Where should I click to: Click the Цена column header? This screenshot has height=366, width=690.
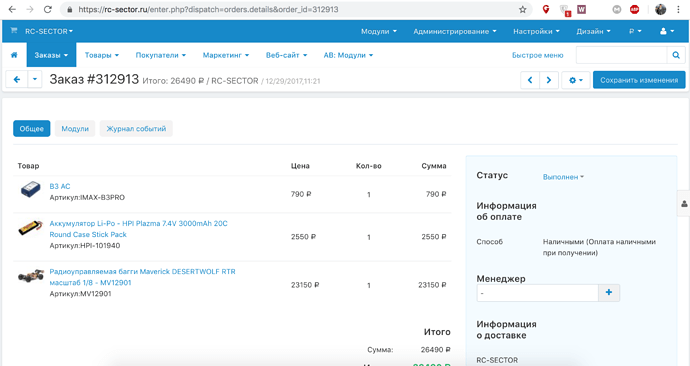pos(300,166)
